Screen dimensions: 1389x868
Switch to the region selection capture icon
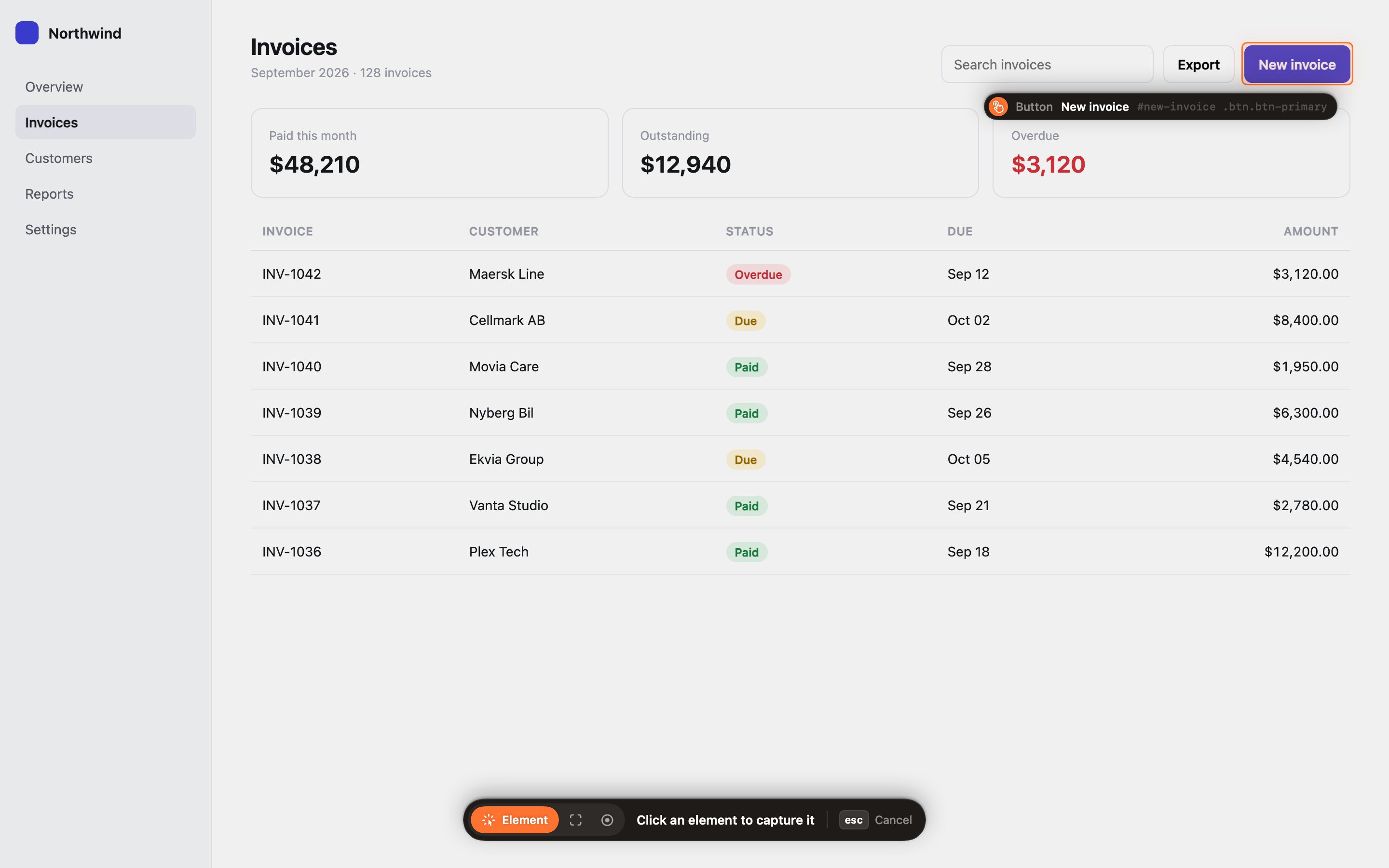[x=576, y=820]
